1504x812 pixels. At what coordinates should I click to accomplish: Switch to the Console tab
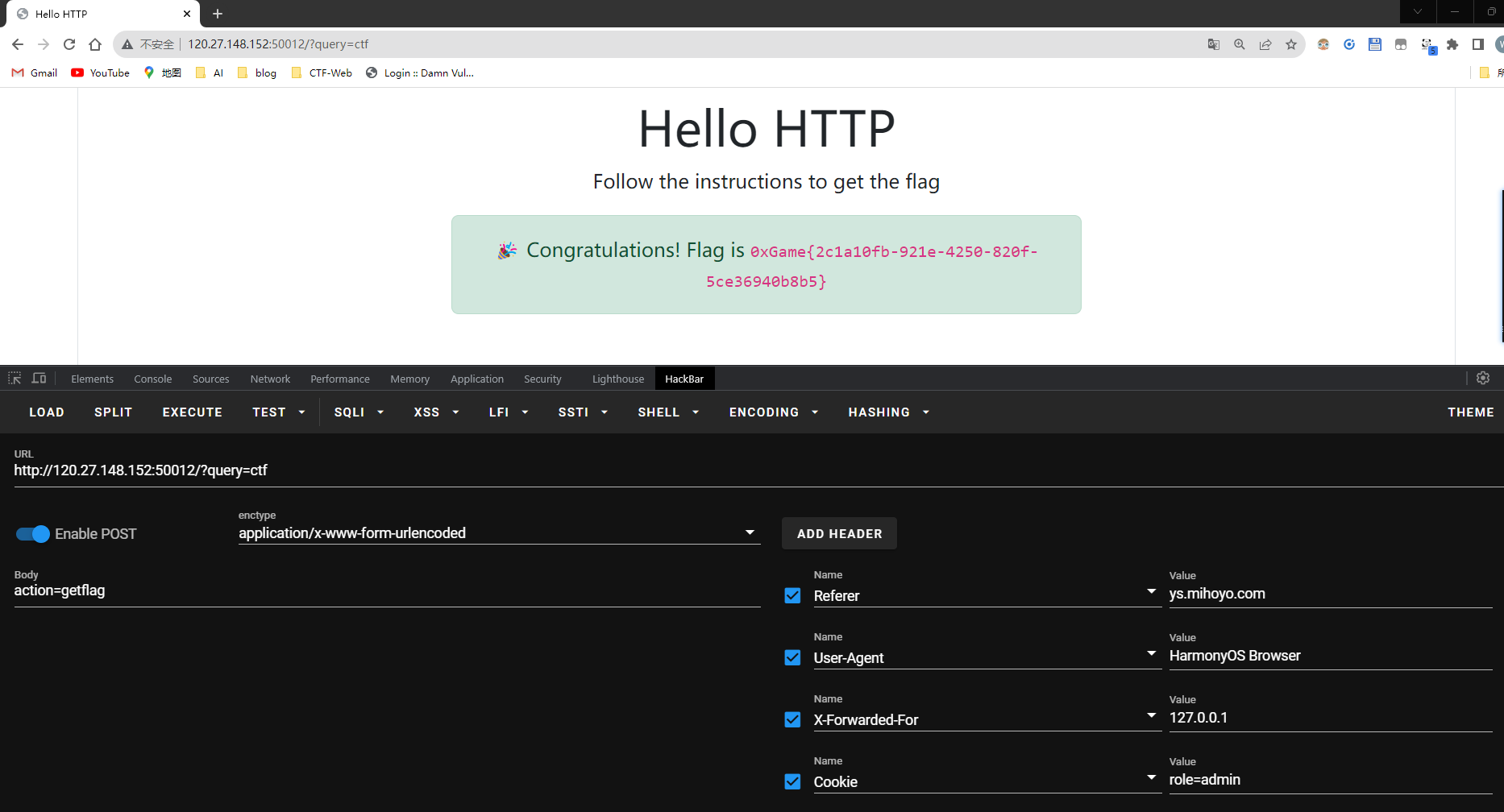(x=153, y=379)
